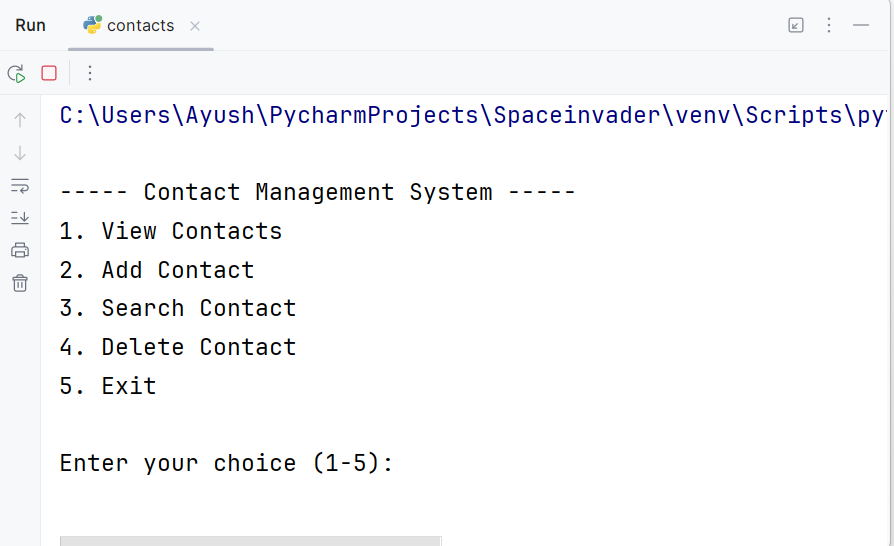Rerun the contacts script
The width and height of the screenshot is (894, 546).
point(17,74)
